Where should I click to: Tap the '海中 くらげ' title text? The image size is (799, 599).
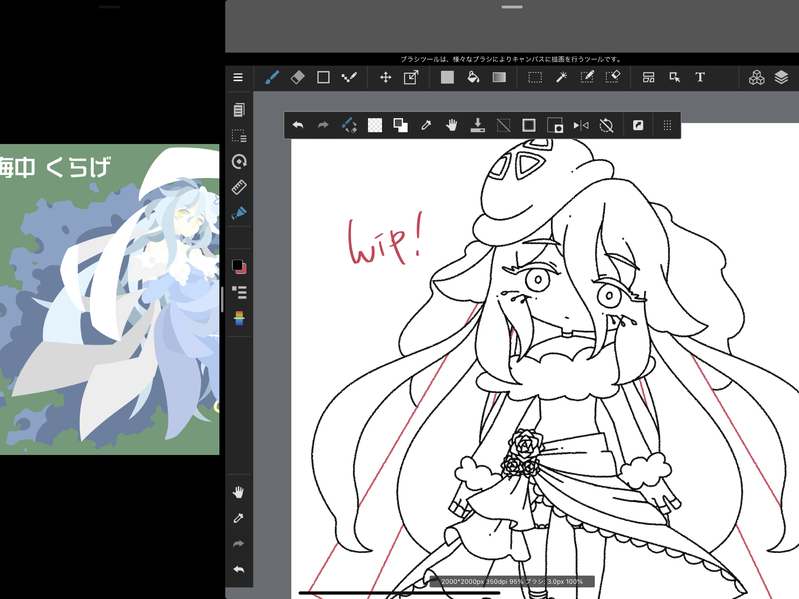click(55, 168)
